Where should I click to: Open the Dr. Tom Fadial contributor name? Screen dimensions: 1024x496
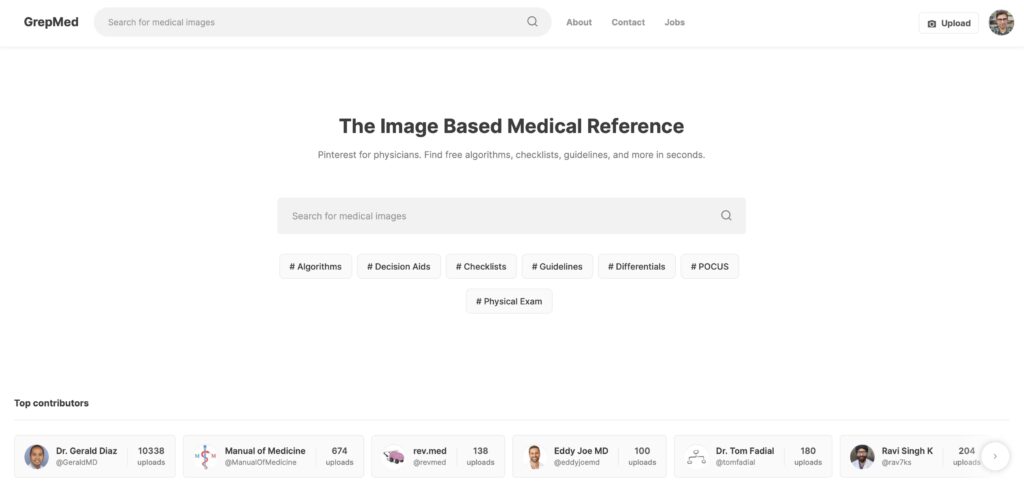pyautogui.click(x=745, y=451)
